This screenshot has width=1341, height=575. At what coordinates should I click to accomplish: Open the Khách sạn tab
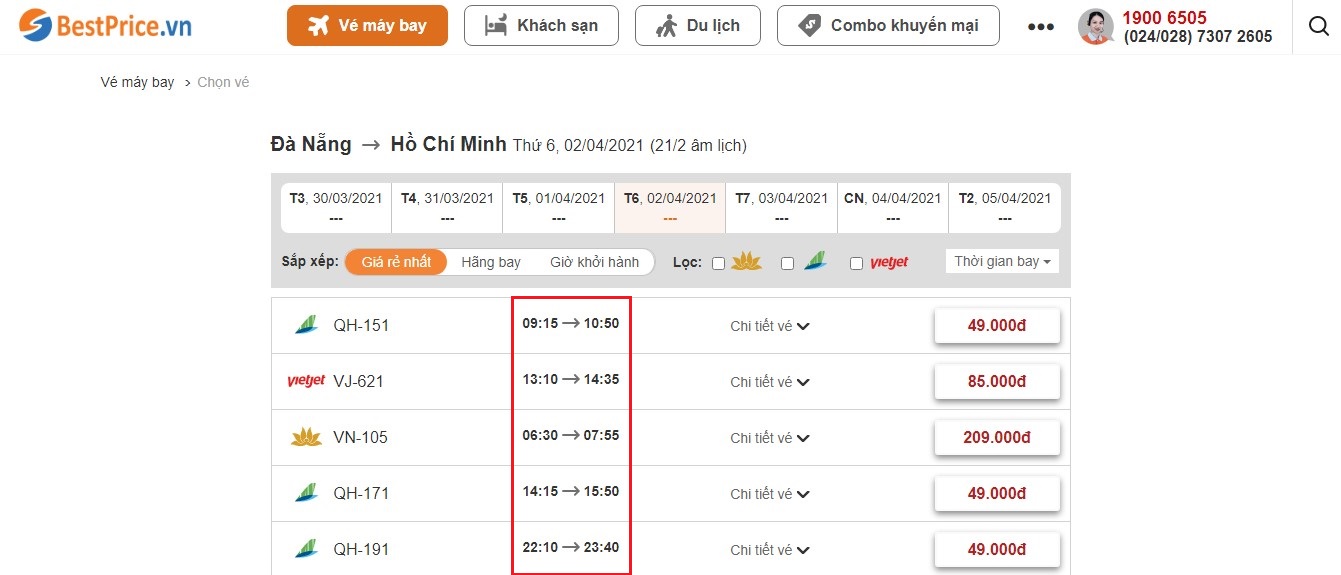click(541, 26)
